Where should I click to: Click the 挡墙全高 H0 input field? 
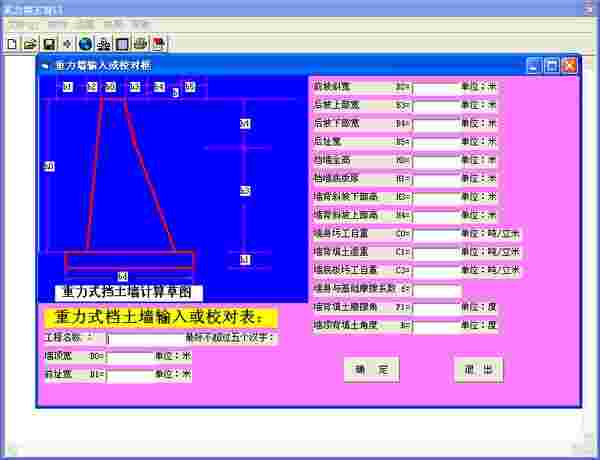[x=435, y=160]
